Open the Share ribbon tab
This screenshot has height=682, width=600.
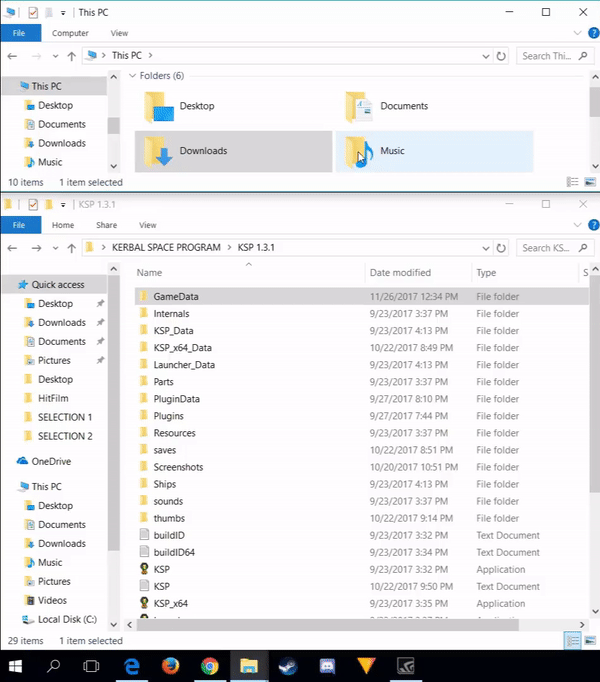click(x=107, y=225)
